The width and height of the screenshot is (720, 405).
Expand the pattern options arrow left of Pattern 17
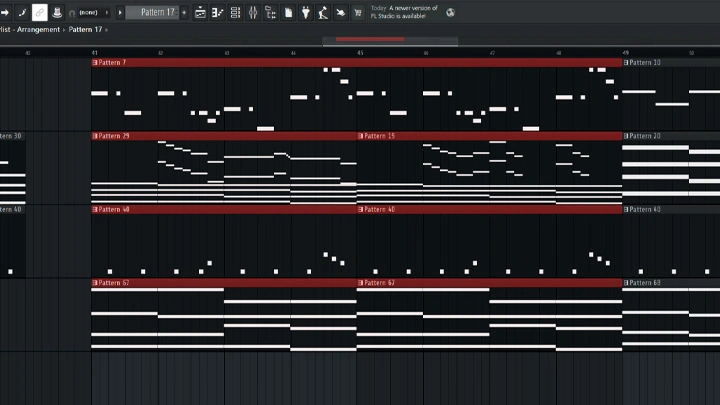coord(120,12)
